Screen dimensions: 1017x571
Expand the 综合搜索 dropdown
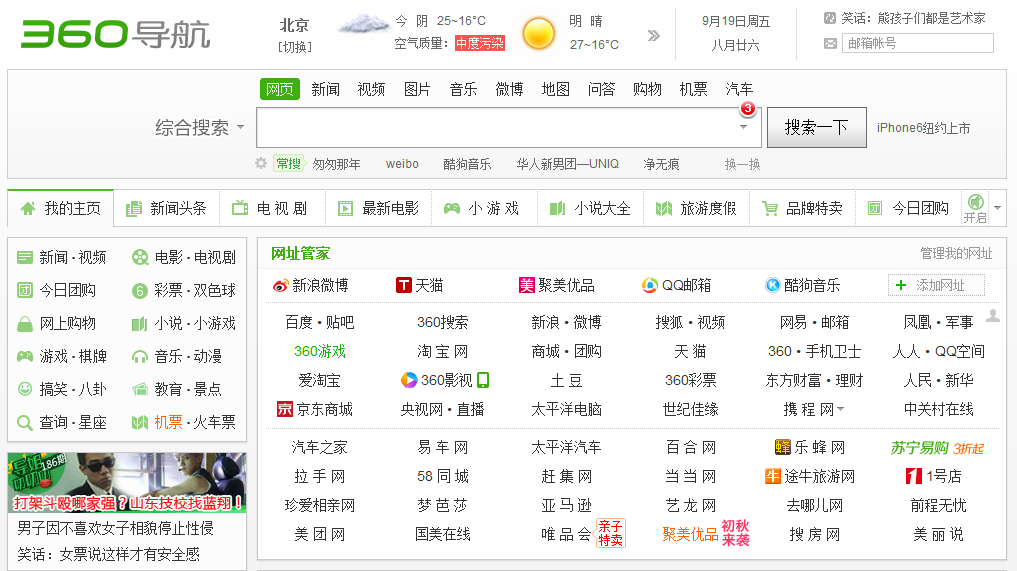tap(240, 128)
